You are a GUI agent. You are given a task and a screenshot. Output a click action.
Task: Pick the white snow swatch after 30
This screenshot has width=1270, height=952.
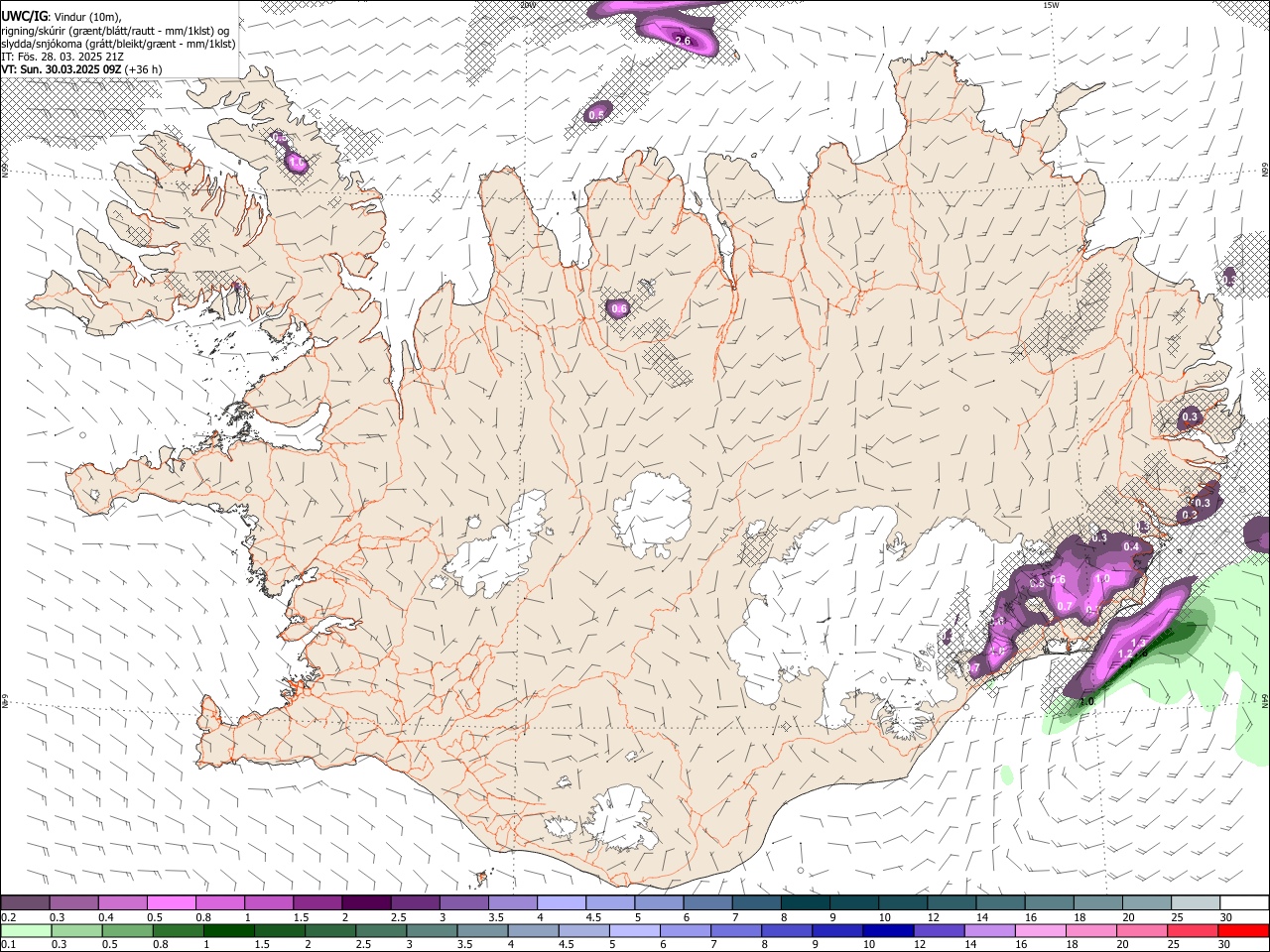click(x=1244, y=903)
